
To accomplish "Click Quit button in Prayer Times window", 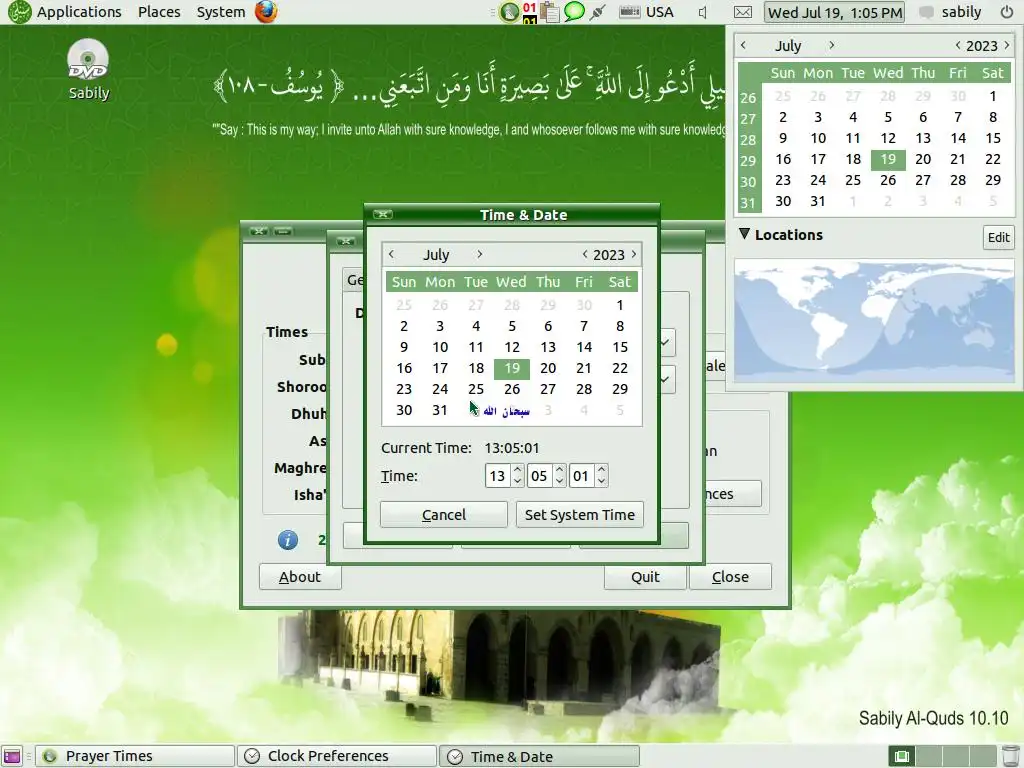I will [x=645, y=577].
